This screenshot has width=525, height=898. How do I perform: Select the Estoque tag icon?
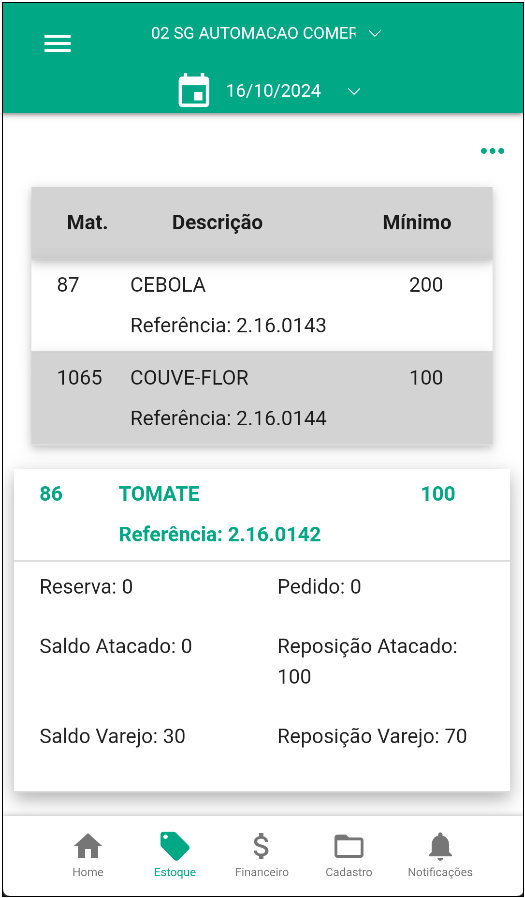175,846
